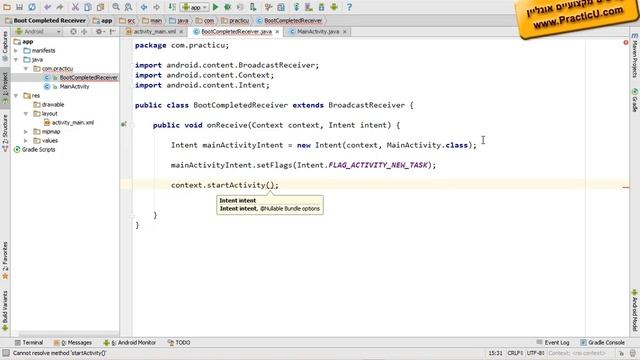Open the Maven Projects side panel
Screen dimensions: 640x360
[635, 55]
